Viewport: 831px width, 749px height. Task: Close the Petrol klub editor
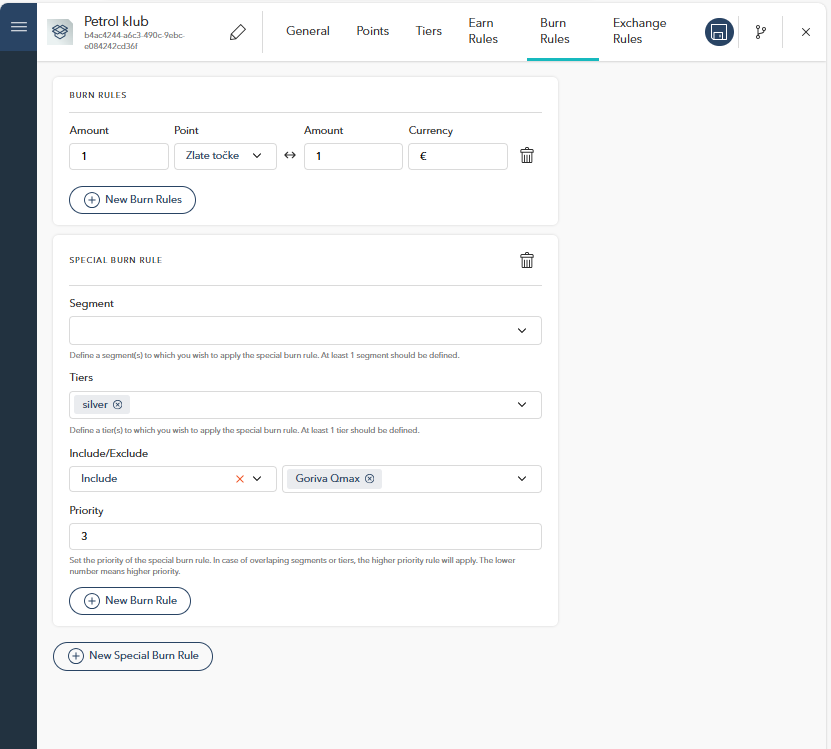coord(806,32)
